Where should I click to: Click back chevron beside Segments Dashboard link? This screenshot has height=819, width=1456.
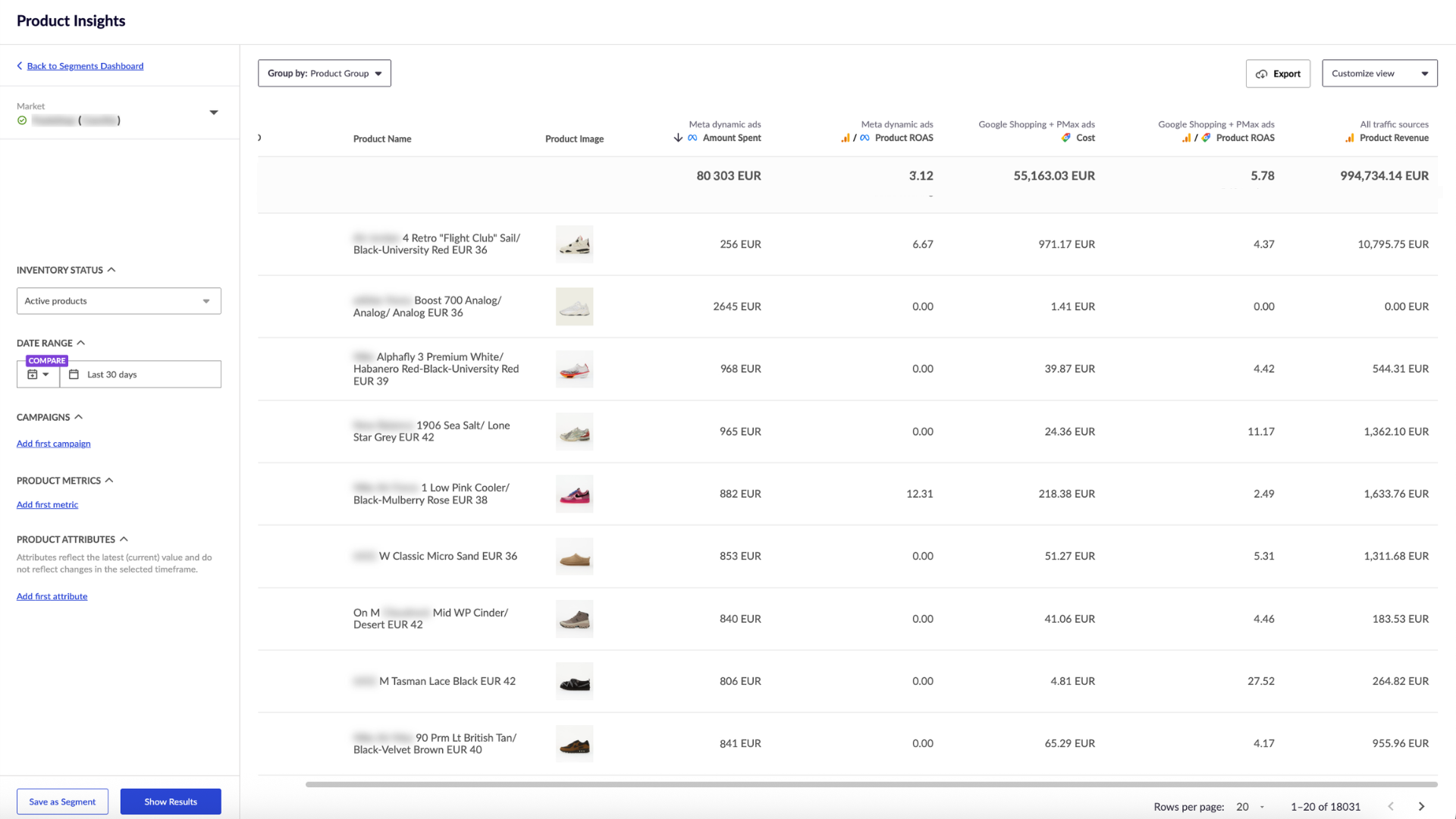point(20,66)
